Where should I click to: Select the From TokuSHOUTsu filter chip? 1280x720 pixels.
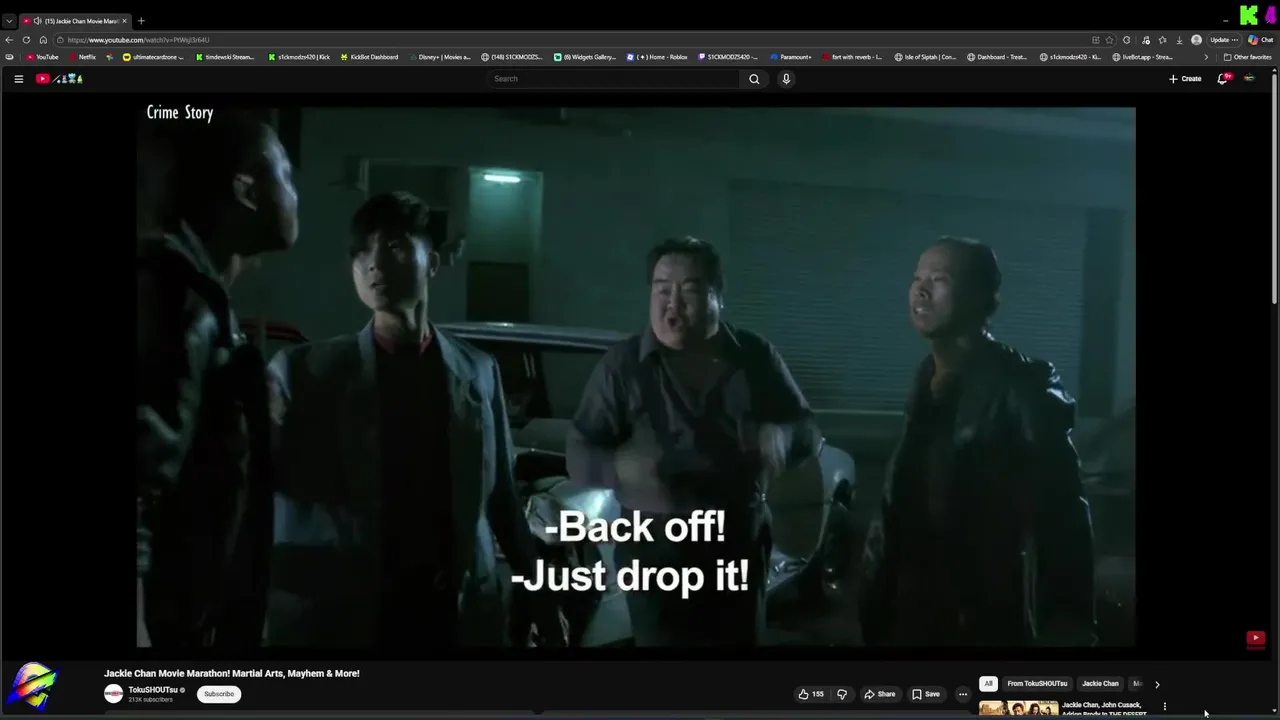coord(1037,684)
